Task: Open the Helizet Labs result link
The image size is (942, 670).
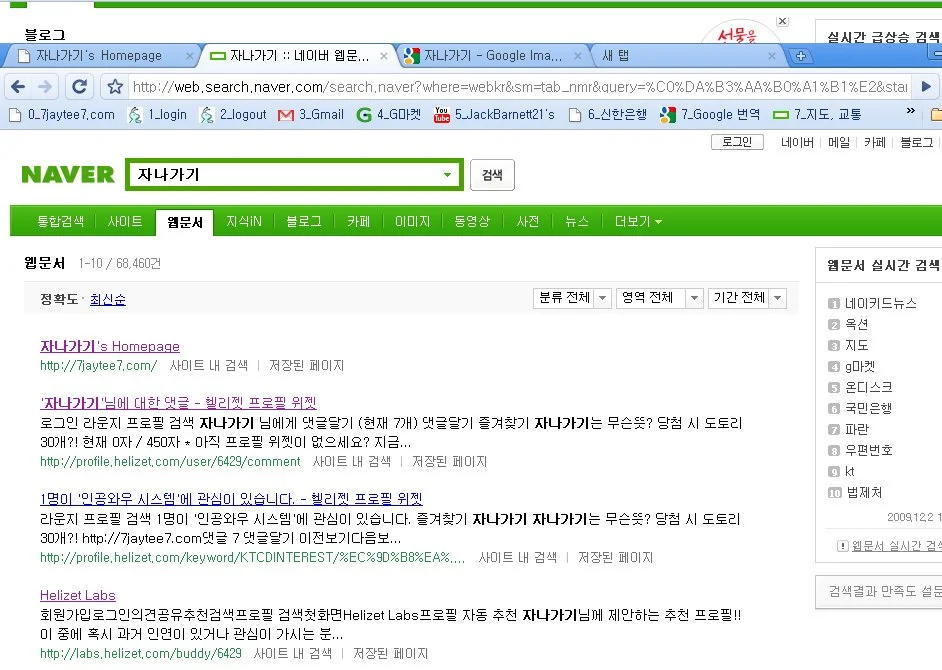Action: pos(77,595)
